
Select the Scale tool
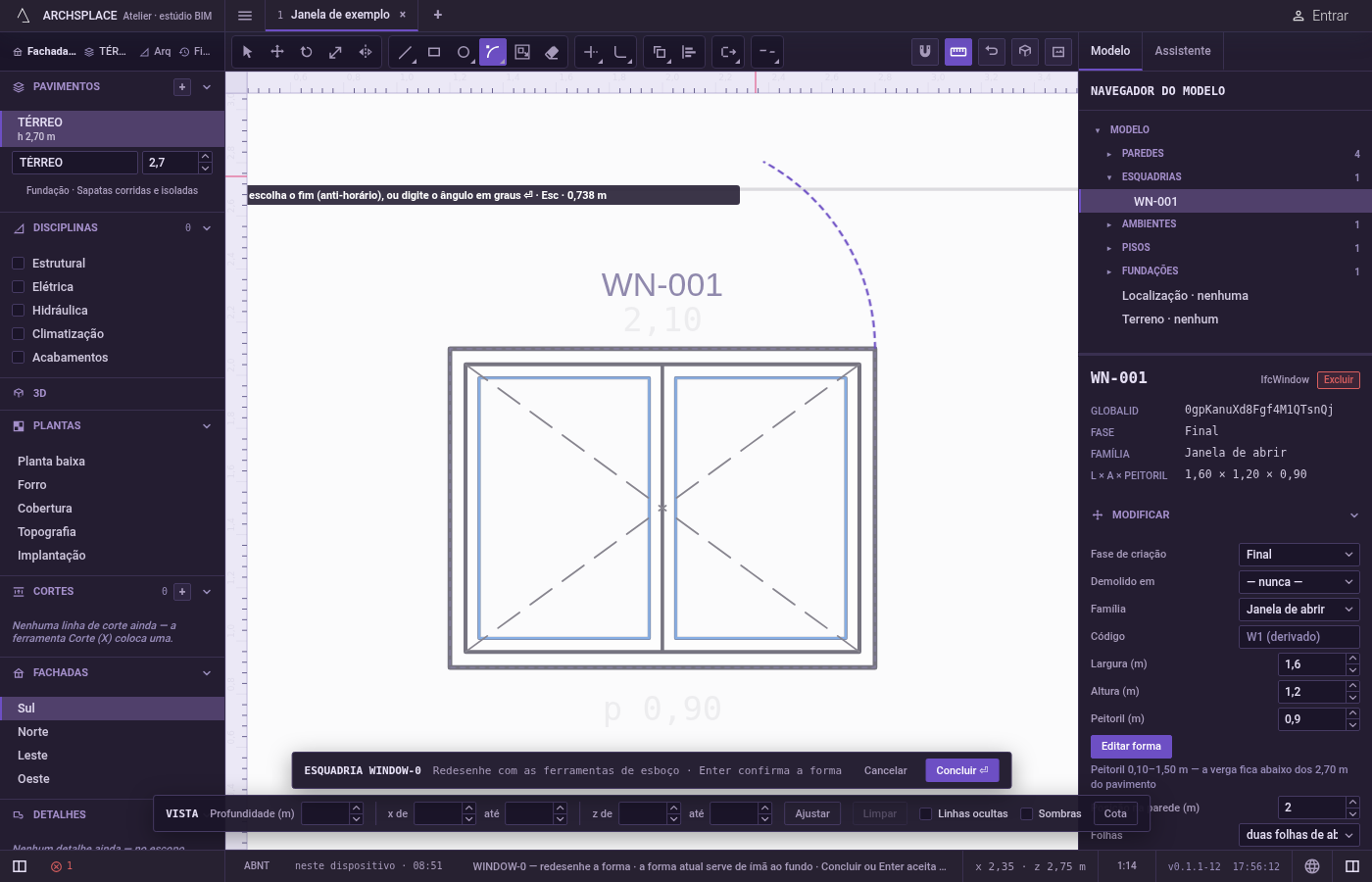pos(336,52)
